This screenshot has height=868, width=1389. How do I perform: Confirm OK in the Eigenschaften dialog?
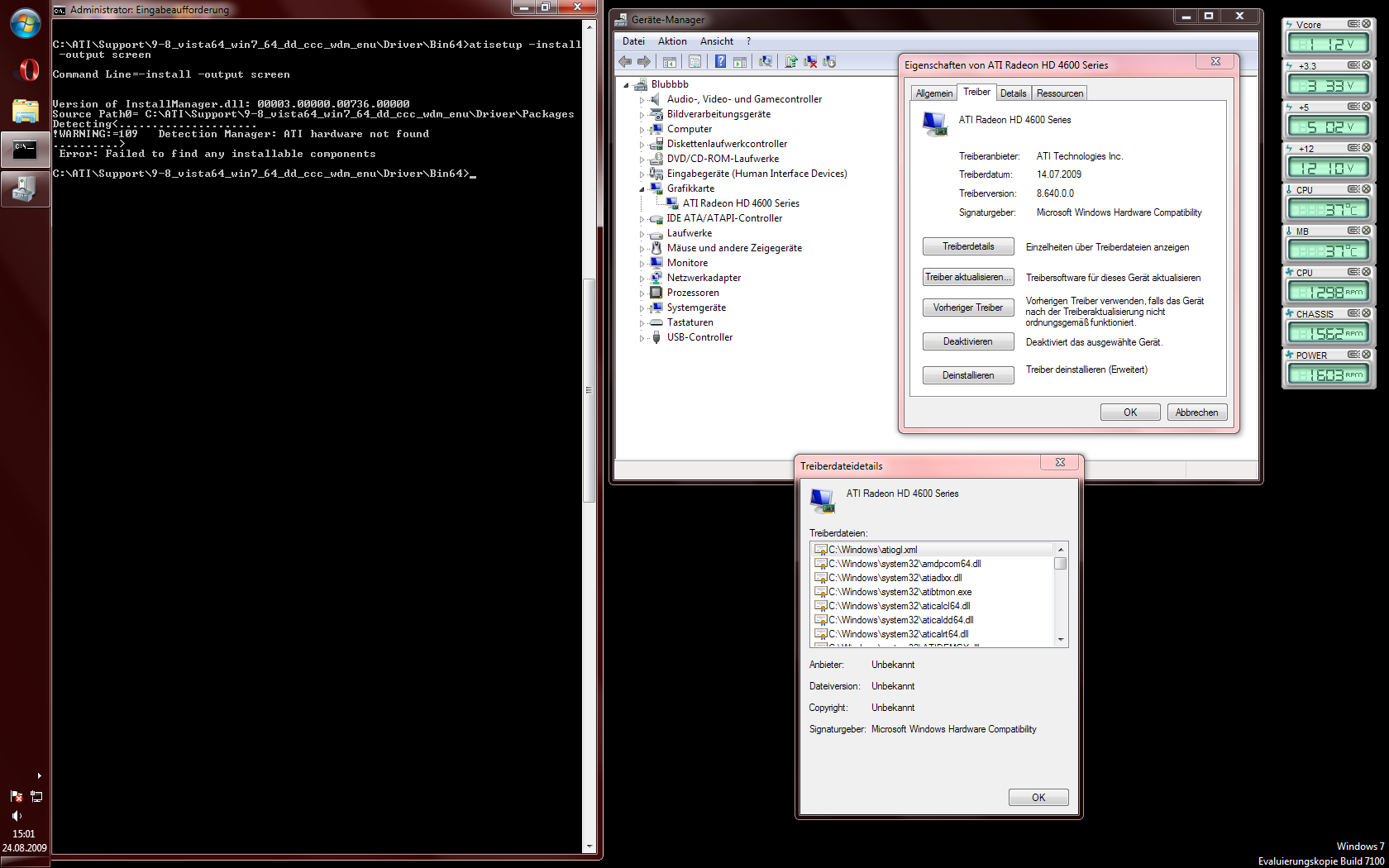click(x=1130, y=413)
